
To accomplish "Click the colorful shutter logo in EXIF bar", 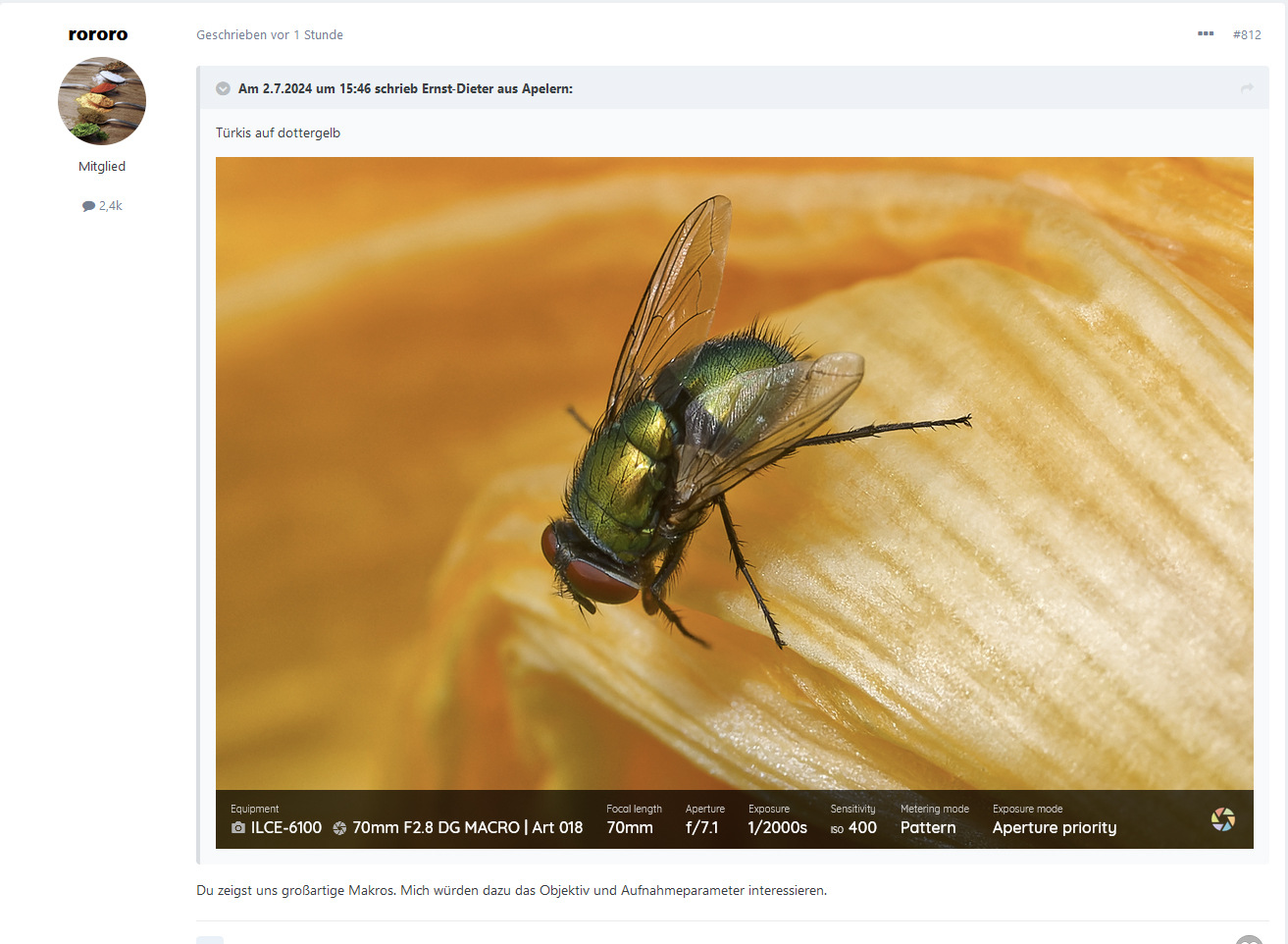I will pyautogui.click(x=1222, y=819).
